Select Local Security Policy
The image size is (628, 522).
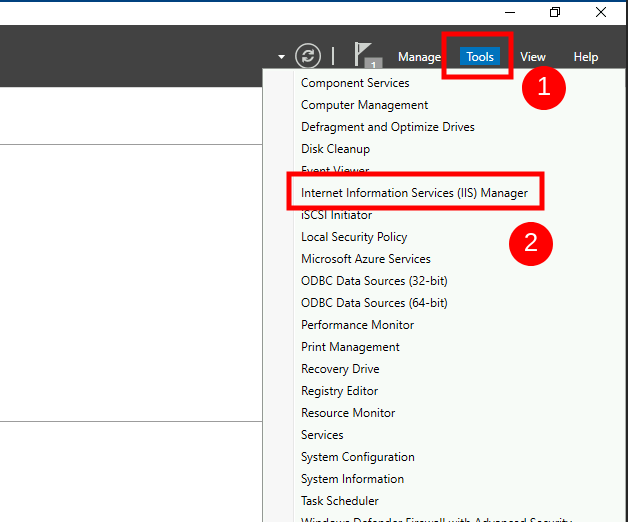click(354, 237)
